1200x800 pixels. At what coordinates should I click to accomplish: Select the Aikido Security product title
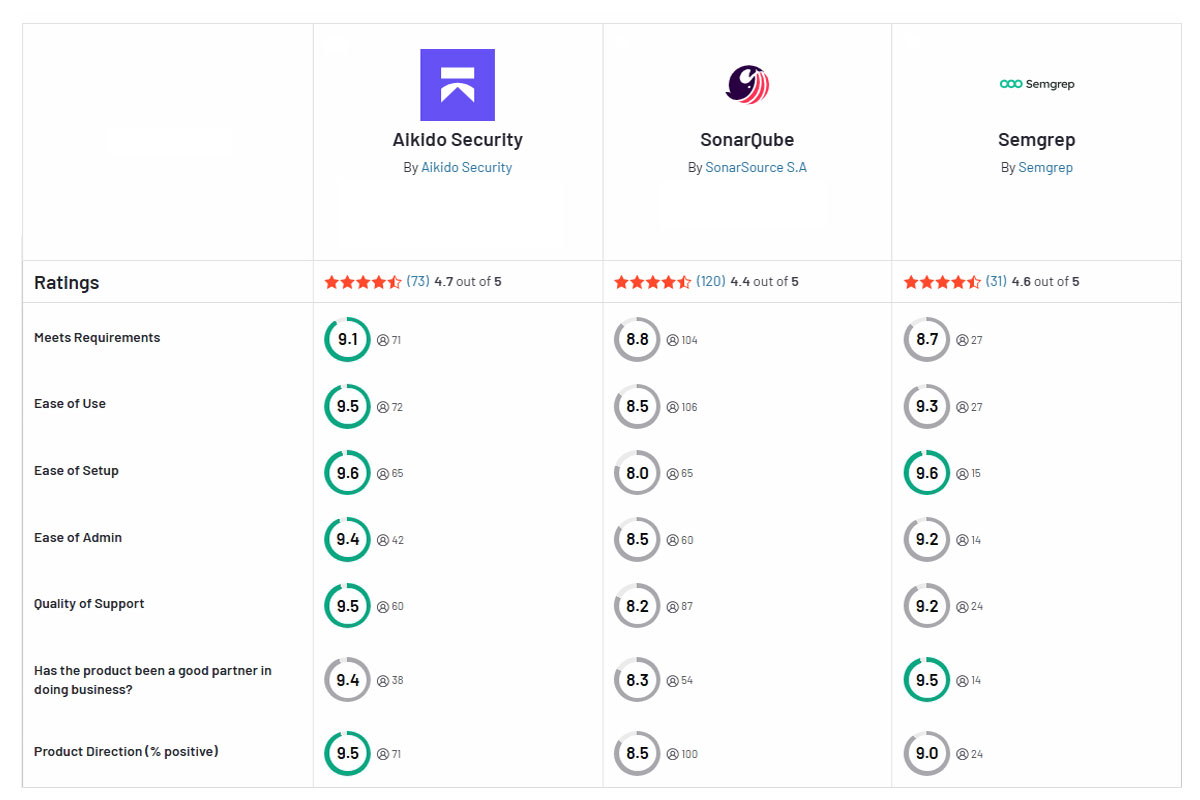[457, 140]
